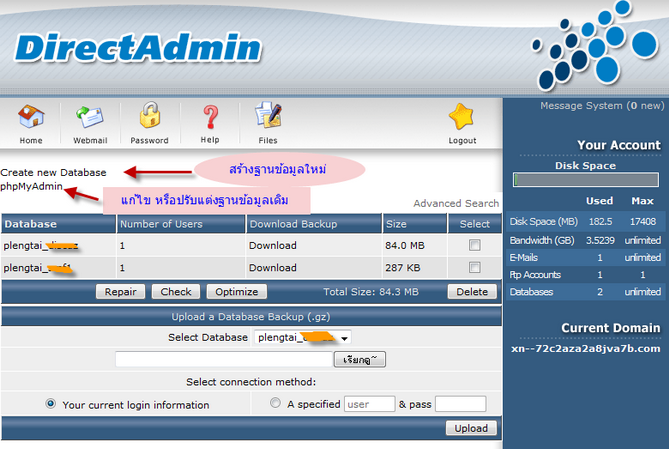Focus the specified user text field

[369, 404]
